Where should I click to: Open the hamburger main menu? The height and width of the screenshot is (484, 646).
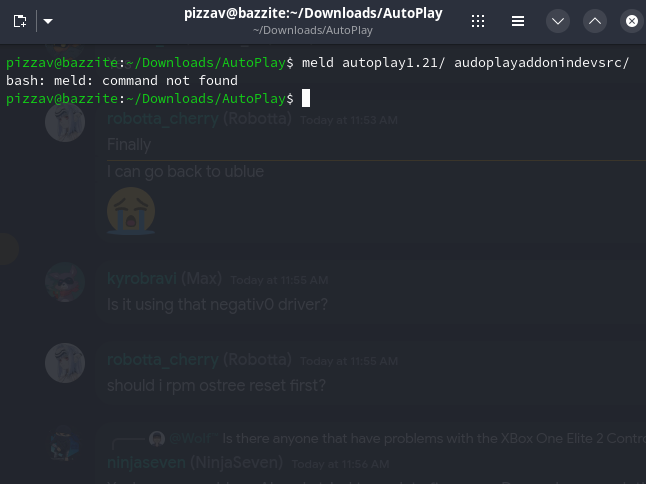(517, 21)
